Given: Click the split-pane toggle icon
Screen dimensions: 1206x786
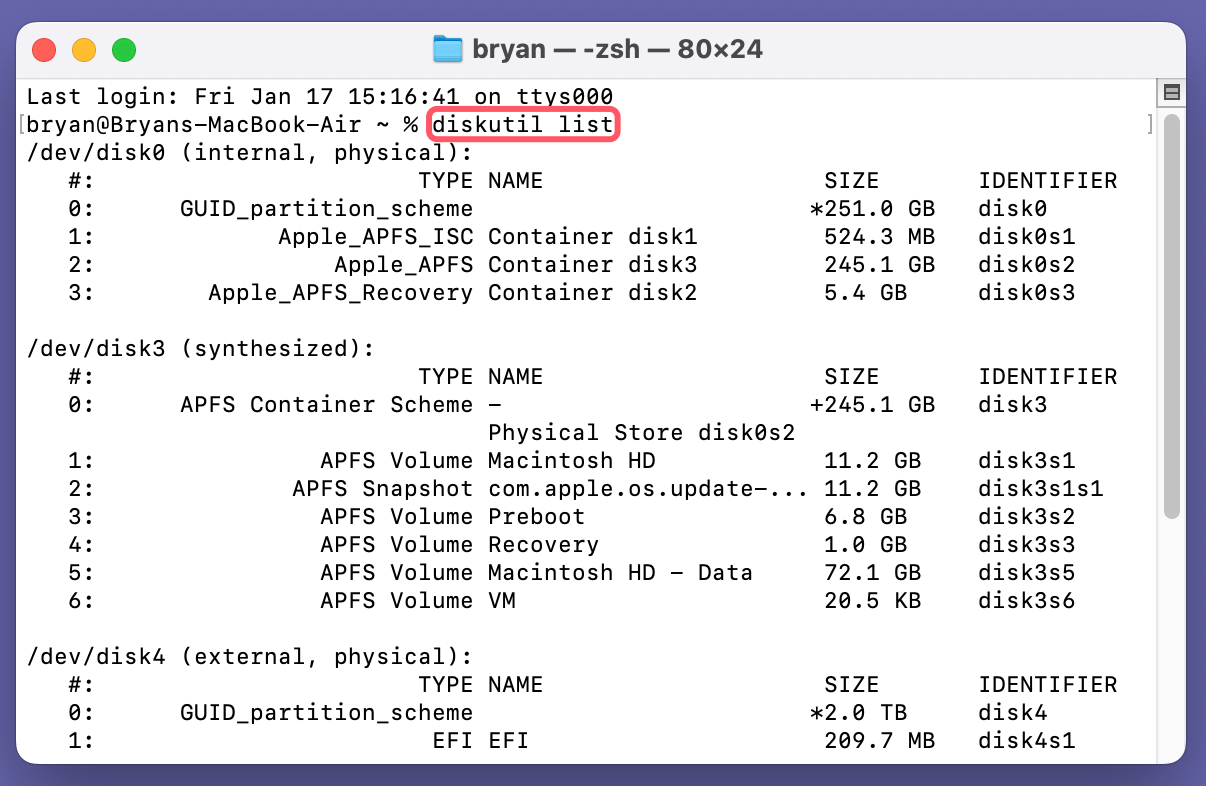Looking at the screenshot, I should tap(1172, 92).
